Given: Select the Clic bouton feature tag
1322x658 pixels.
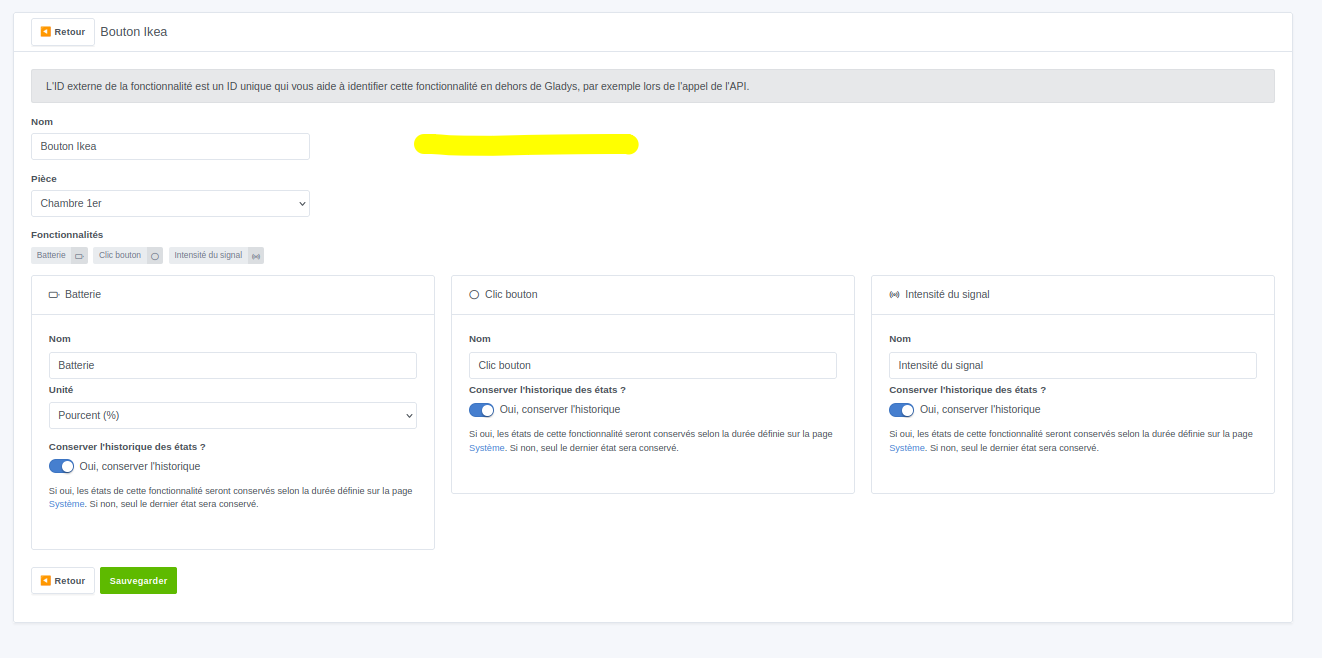Looking at the screenshot, I should coord(128,255).
